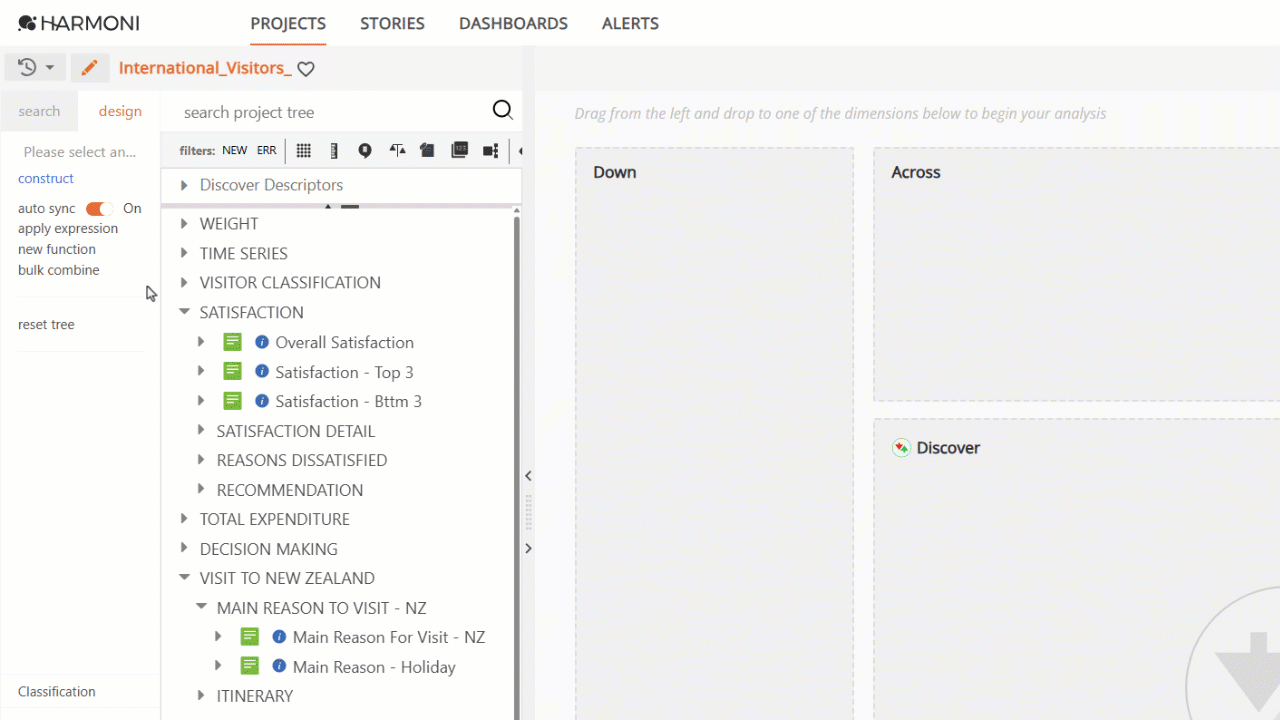Click the tag filter icon
This screenshot has height=720, width=1280.
coord(427,151)
